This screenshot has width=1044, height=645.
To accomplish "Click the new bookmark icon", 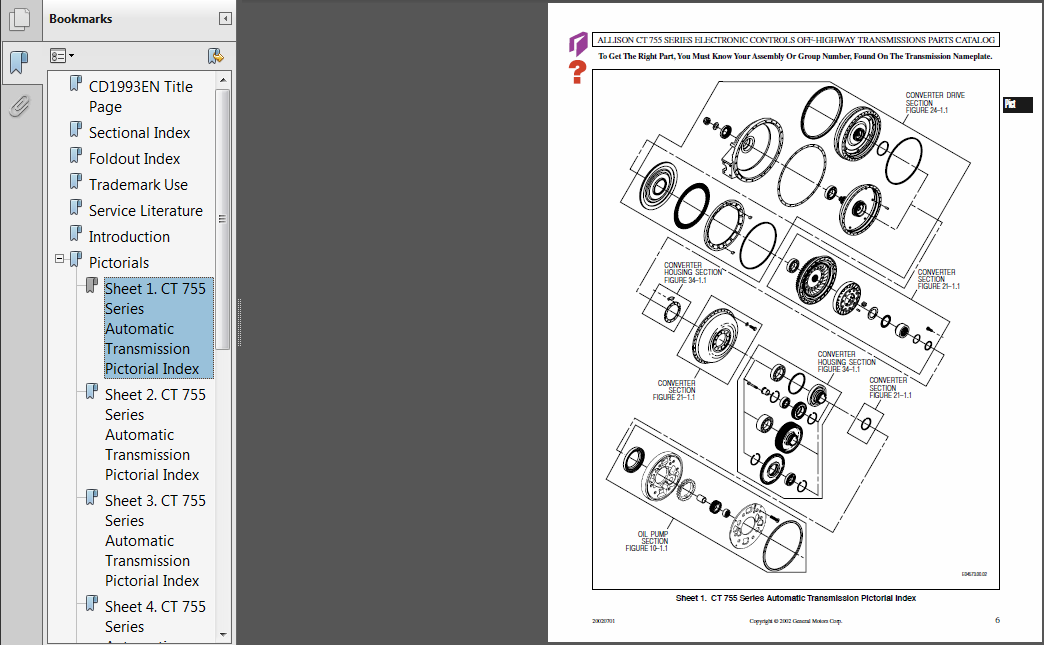I will 215,56.
